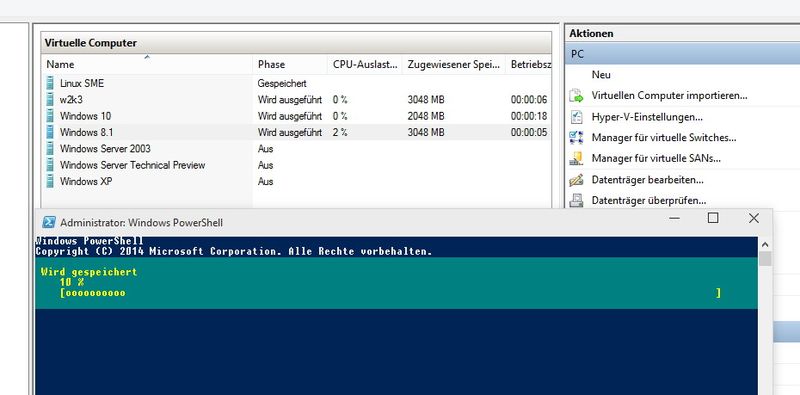Click the Windows Server Technical Preview VM icon
This screenshot has height=395, width=800.
(x=49, y=165)
